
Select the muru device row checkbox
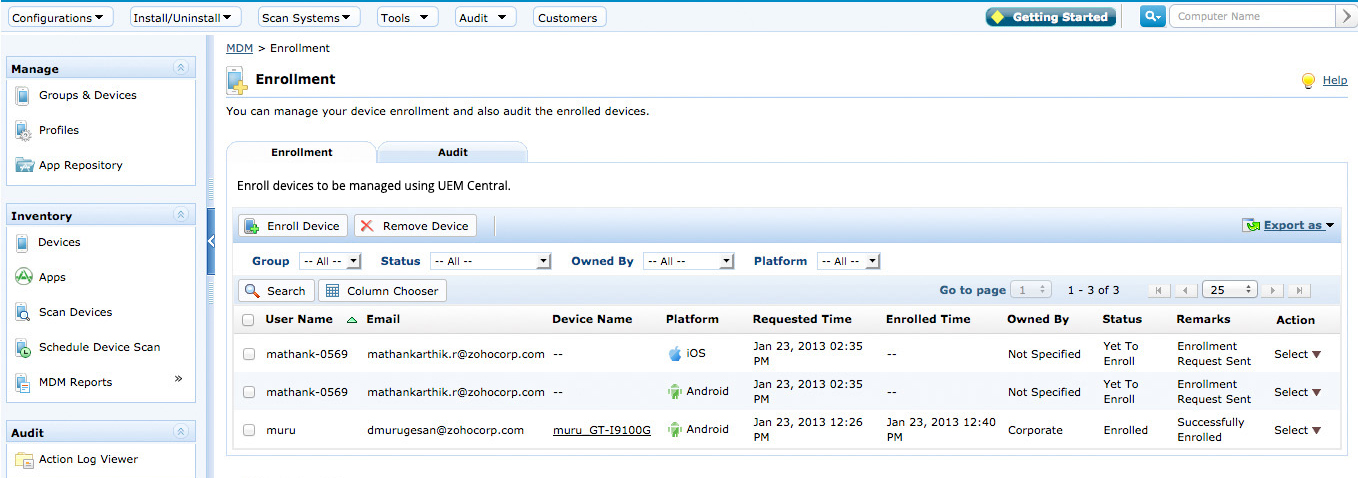248,430
